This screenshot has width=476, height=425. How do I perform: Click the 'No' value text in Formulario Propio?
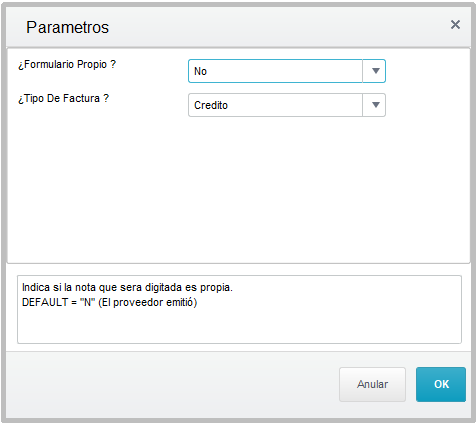tap(200, 71)
